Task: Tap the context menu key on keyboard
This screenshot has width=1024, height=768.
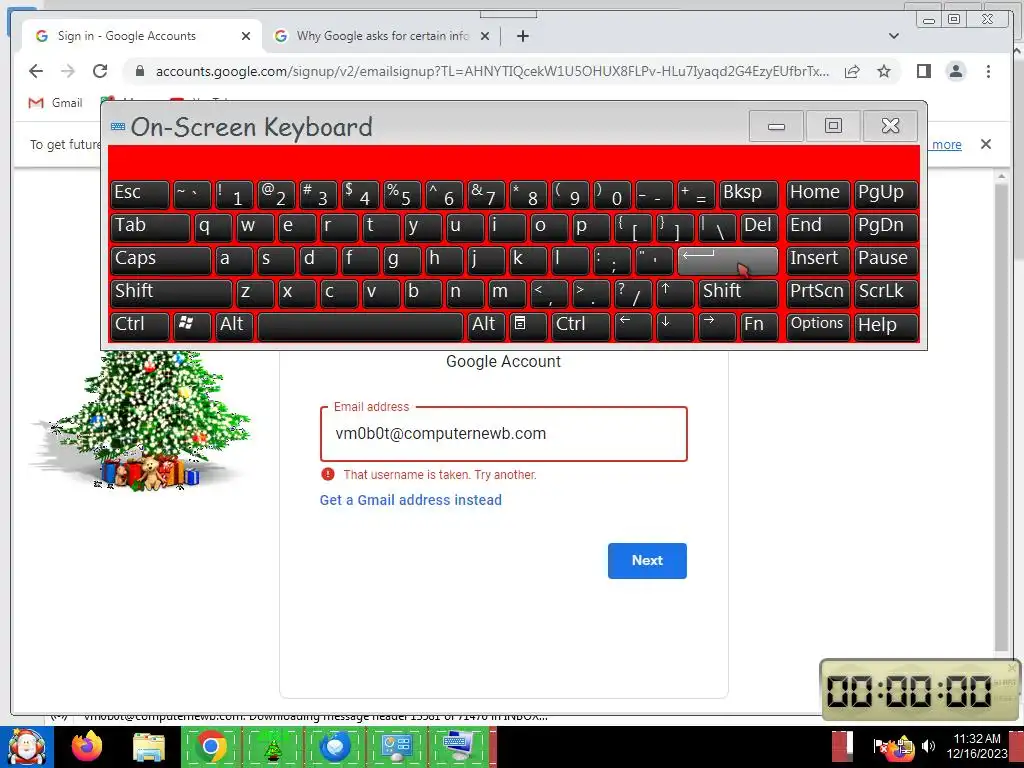Action: tap(528, 325)
